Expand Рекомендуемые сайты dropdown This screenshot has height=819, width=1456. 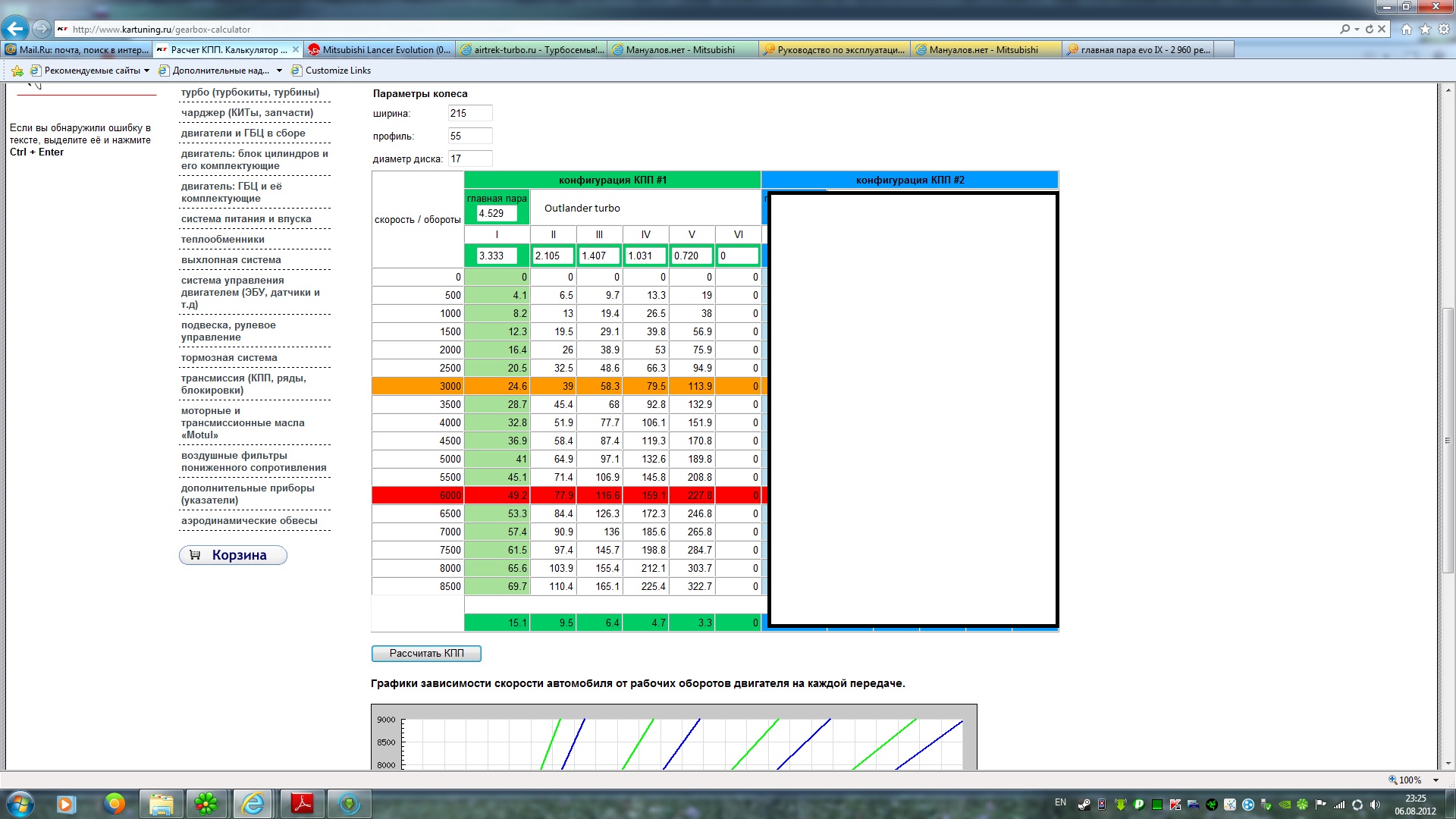click(146, 71)
